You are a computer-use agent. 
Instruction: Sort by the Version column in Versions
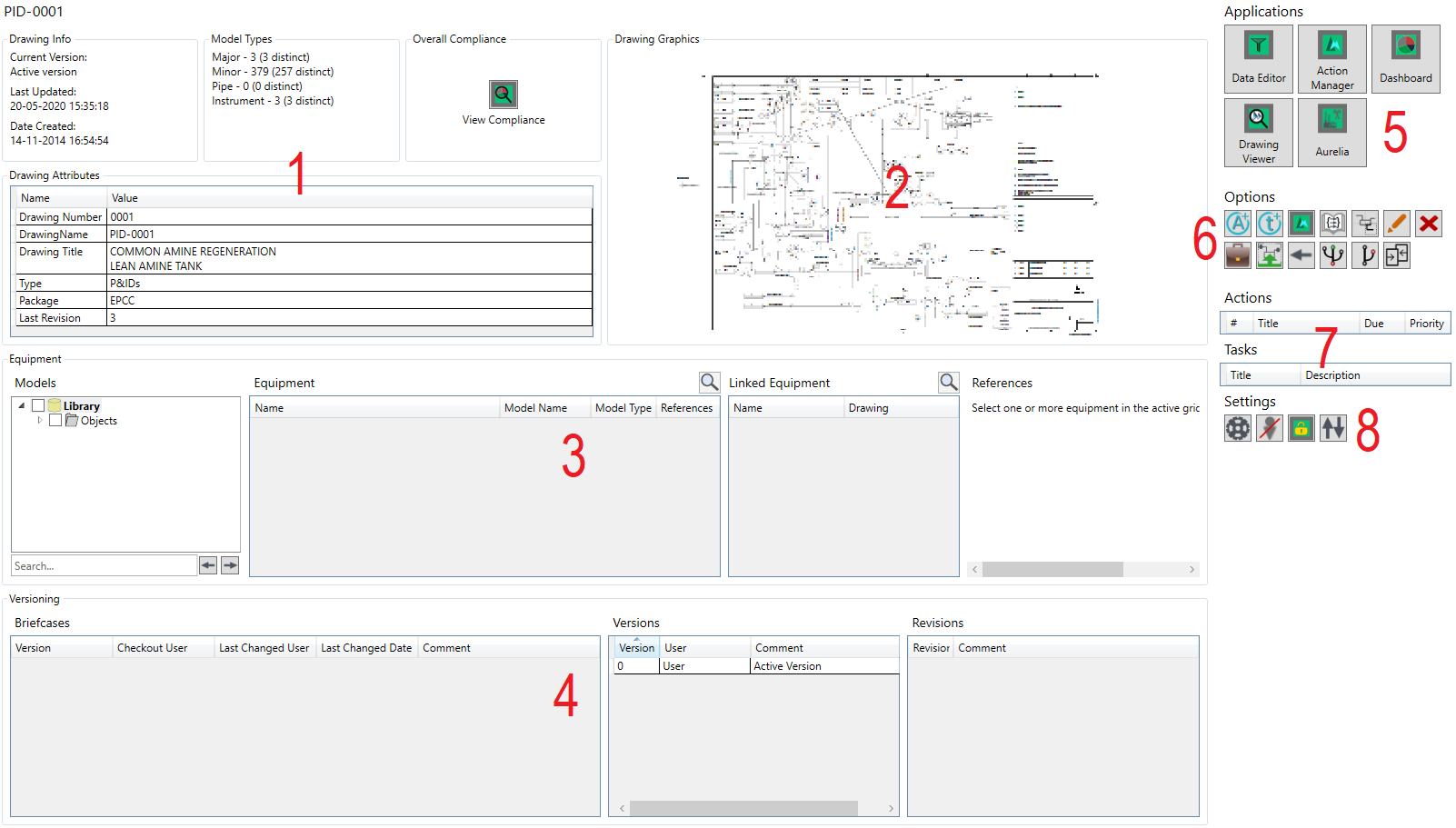pyautogui.click(x=636, y=648)
